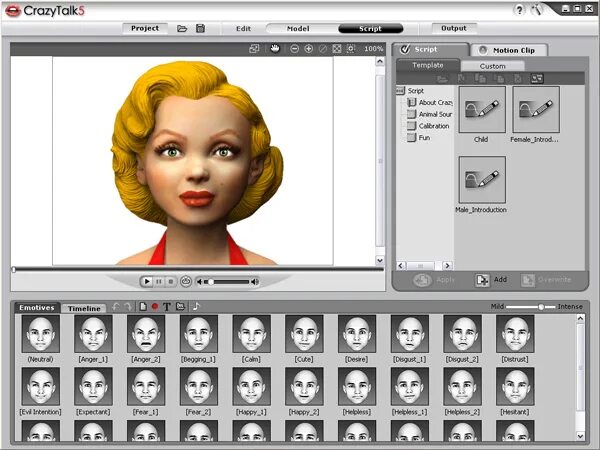The height and width of the screenshot is (450, 600).
Task: Stop the playback
Action: click(x=171, y=282)
